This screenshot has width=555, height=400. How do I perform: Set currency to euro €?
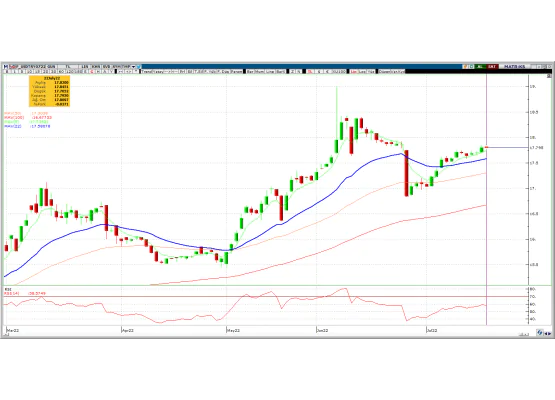coord(327,71)
